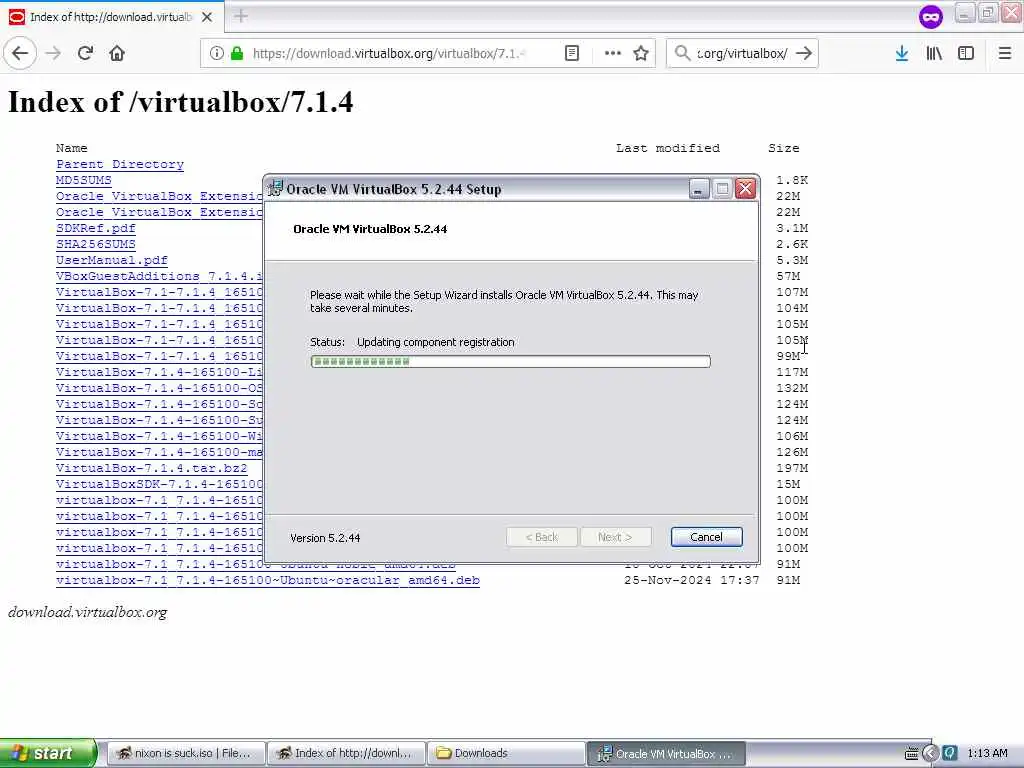Open the SHA256SUMS link

96,244
